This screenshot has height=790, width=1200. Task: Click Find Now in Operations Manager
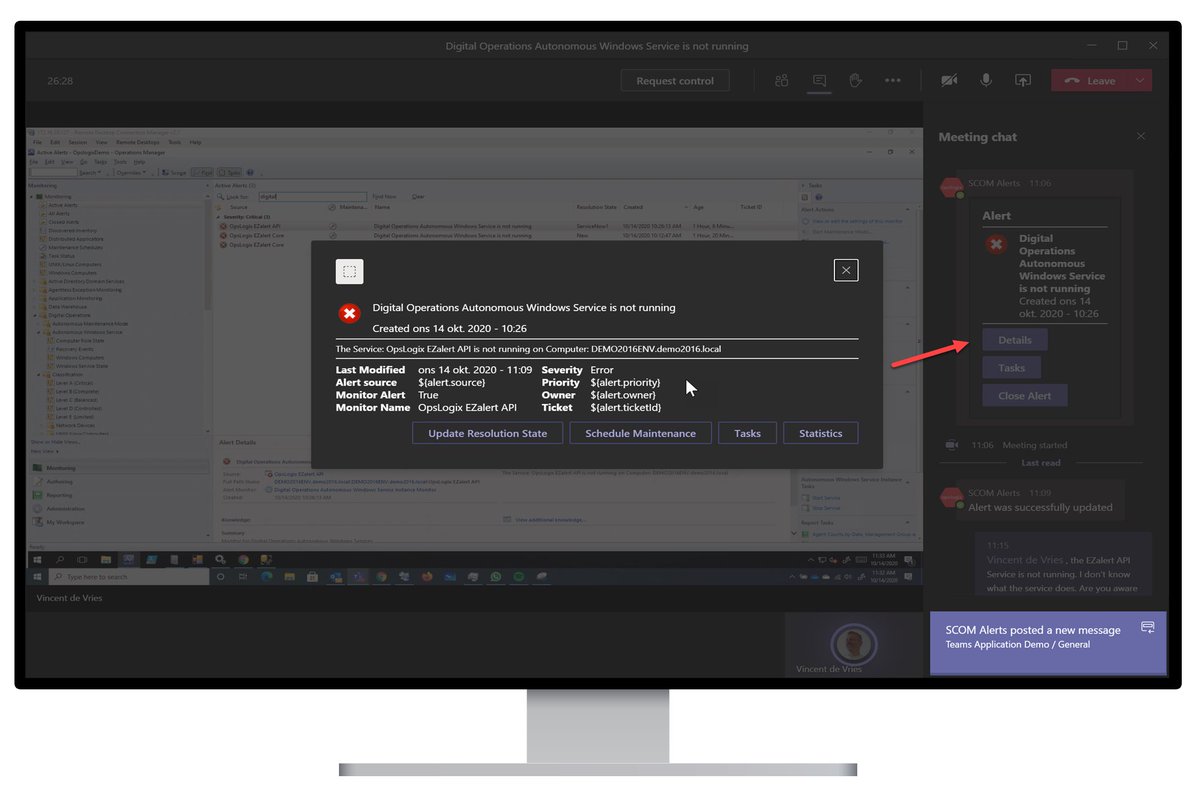(x=384, y=197)
